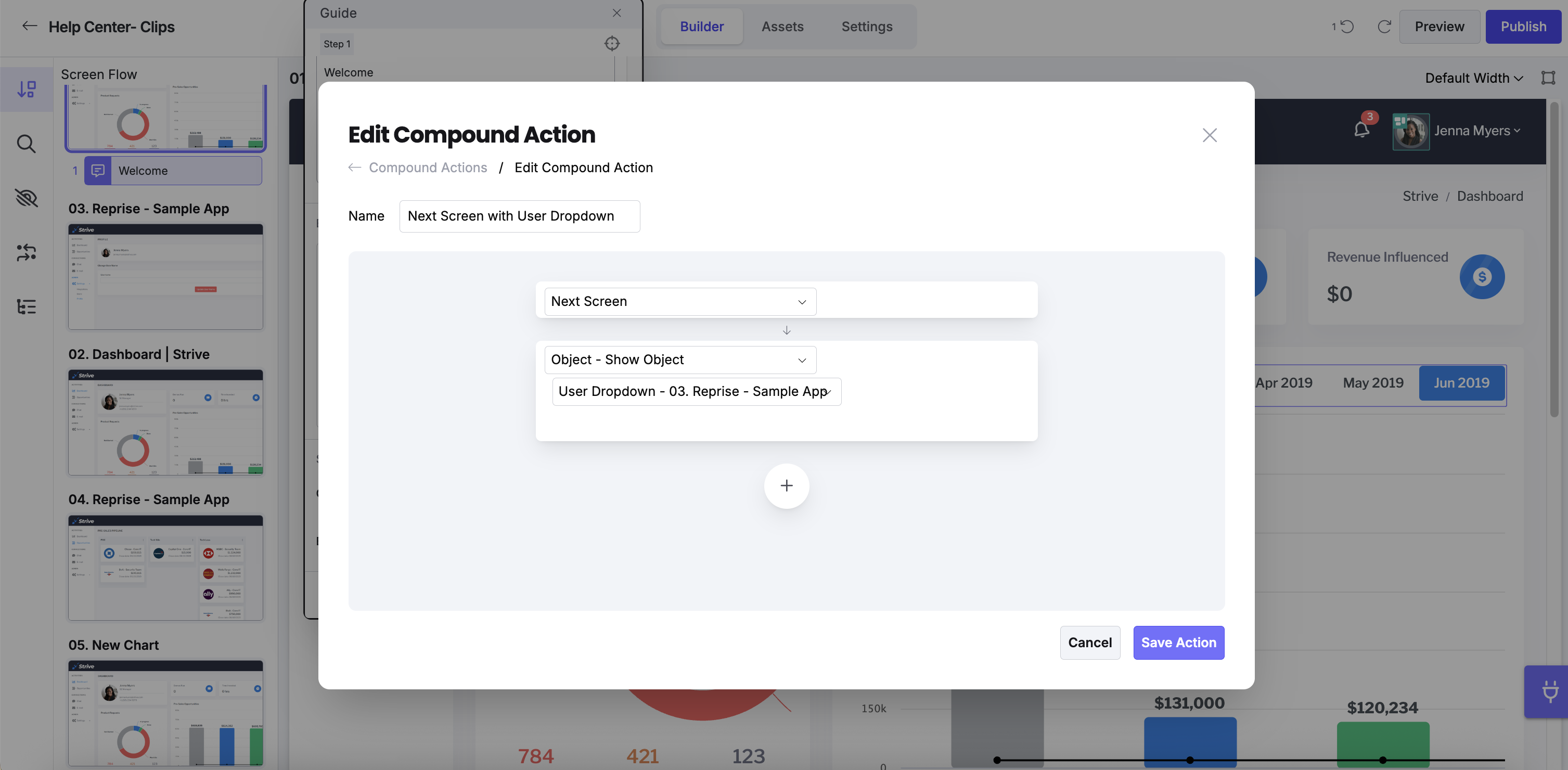Viewport: 1568px width, 770px height.
Task: Add a new action step with plus
Action: 787,485
